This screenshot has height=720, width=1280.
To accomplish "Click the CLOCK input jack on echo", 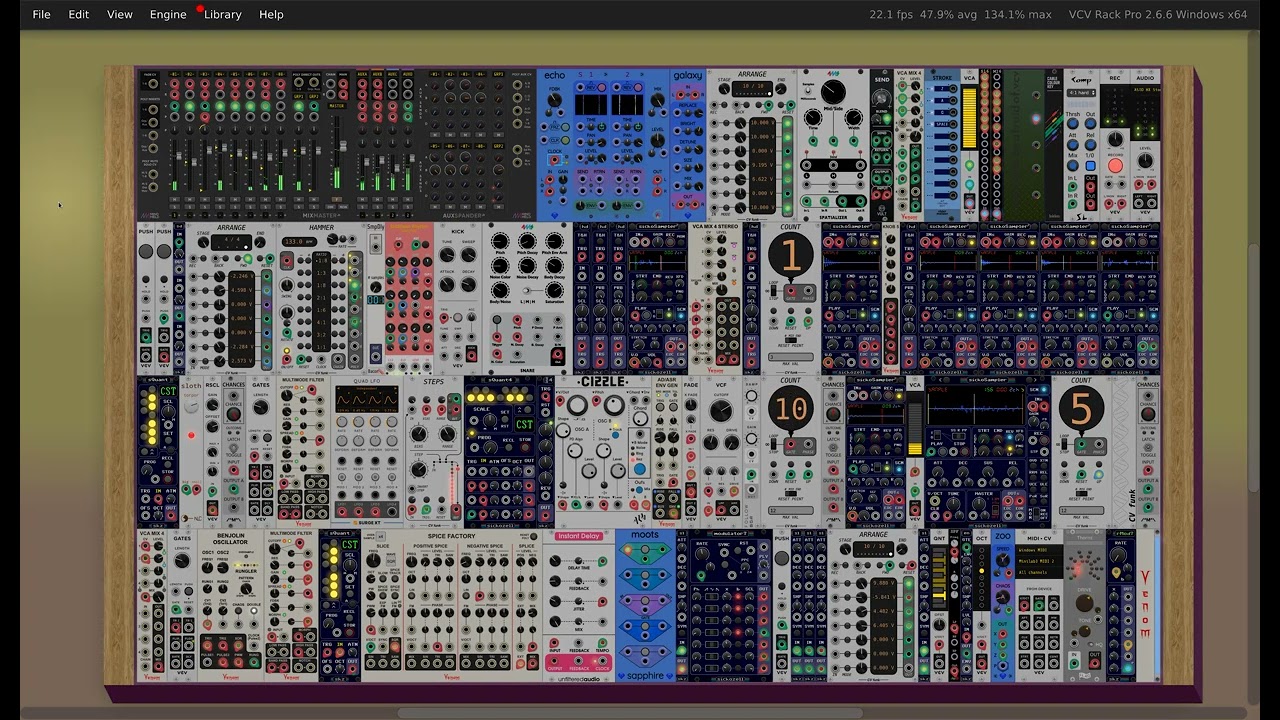I will pos(554,160).
